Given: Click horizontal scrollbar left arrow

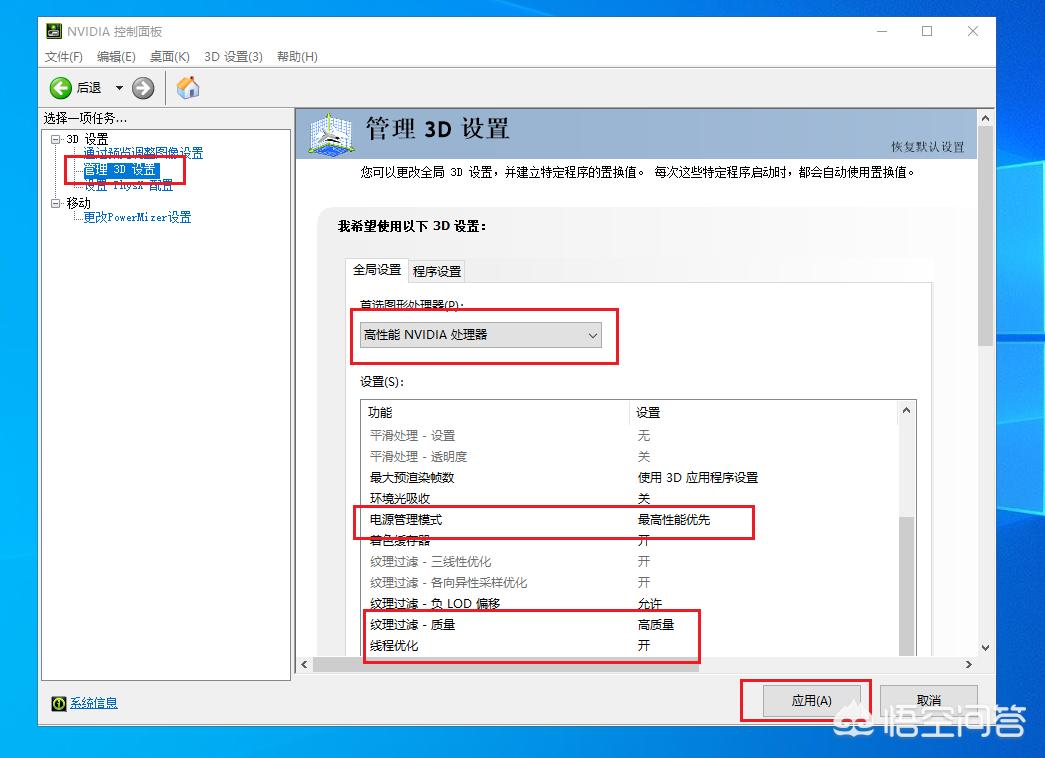Looking at the screenshot, I should pyautogui.click(x=305, y=664).
